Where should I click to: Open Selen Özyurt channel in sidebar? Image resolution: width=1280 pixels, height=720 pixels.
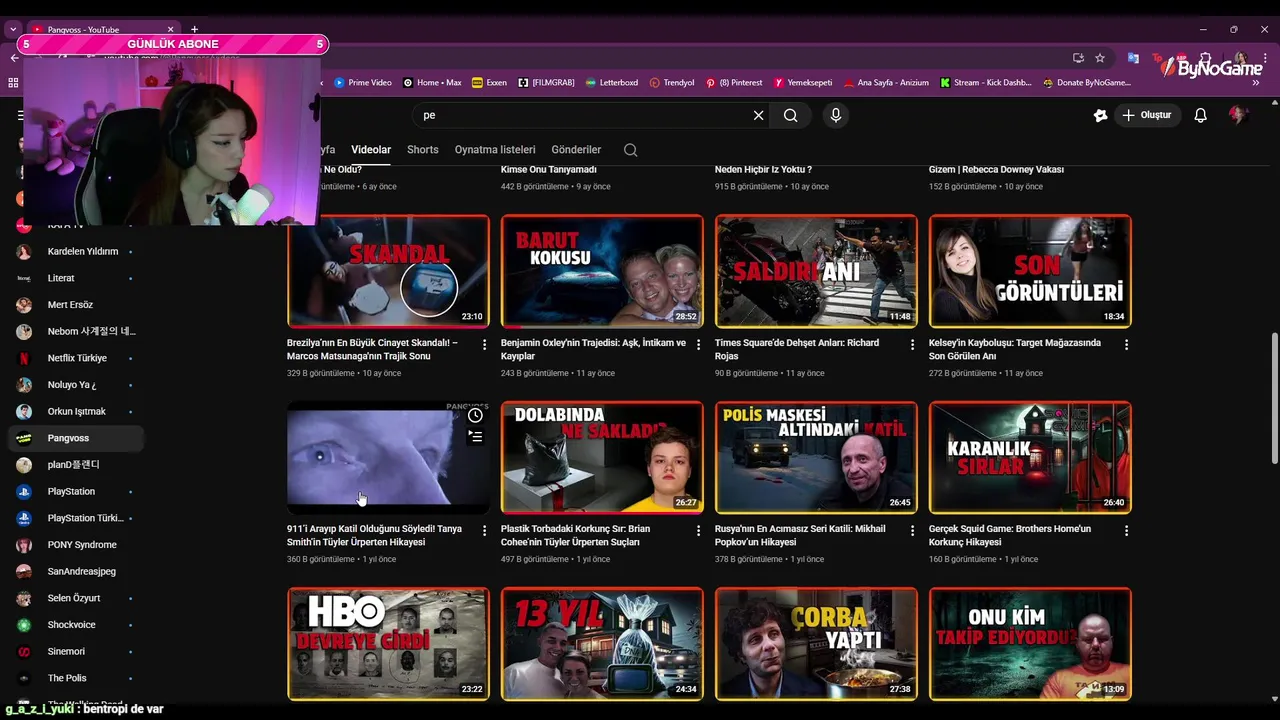pos(76,598)
